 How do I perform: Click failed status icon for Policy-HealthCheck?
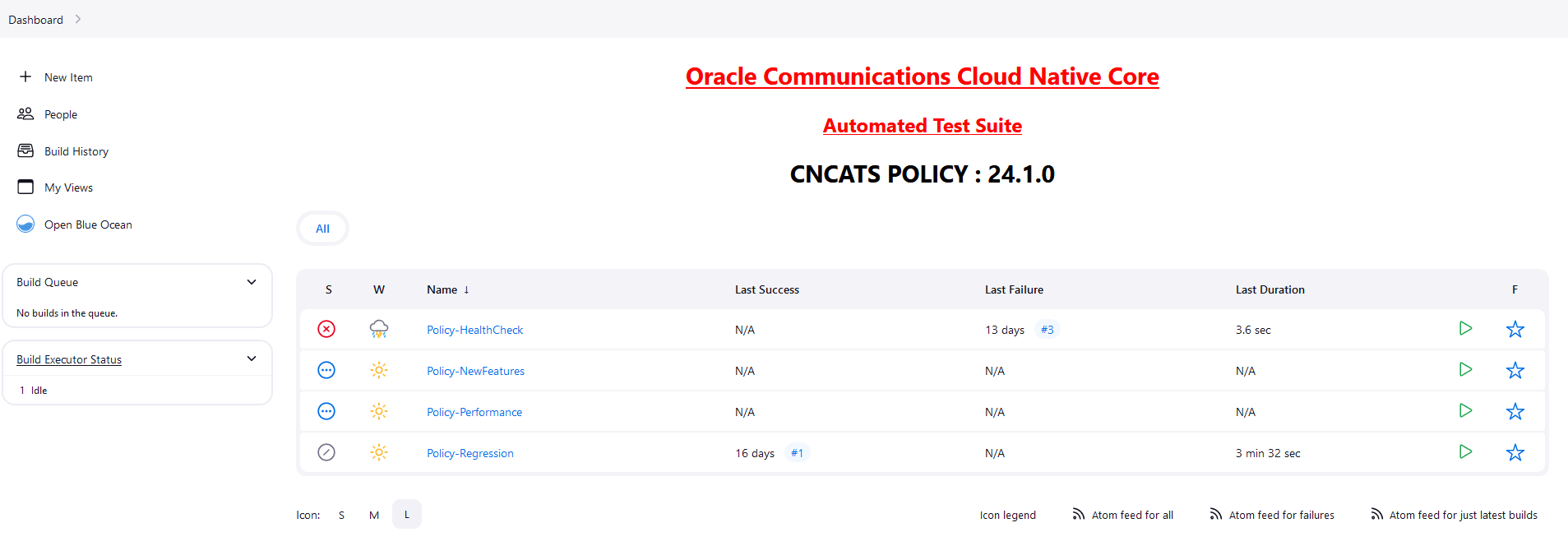click(326, 329)
